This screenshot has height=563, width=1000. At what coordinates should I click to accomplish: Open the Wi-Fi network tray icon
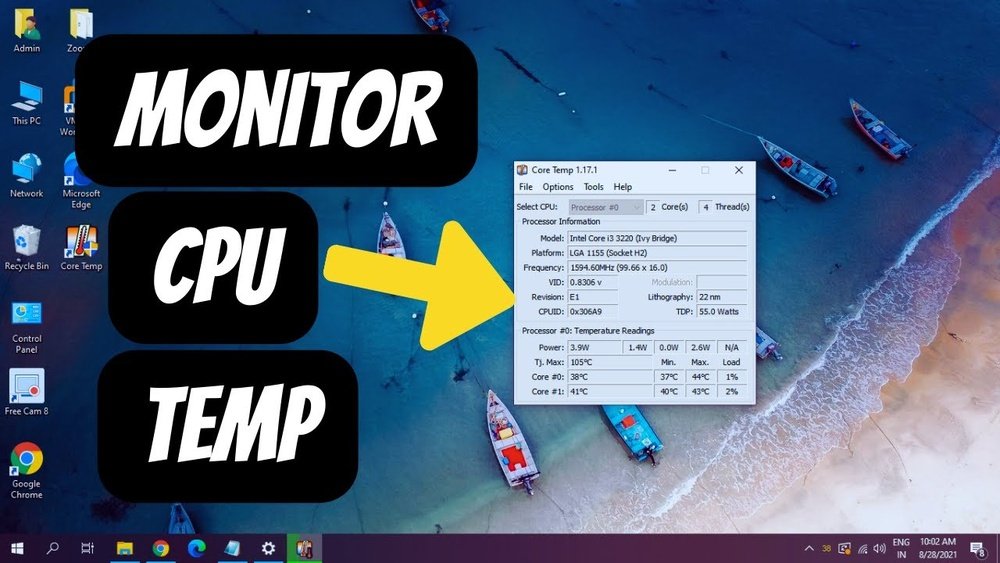point(862,548)
